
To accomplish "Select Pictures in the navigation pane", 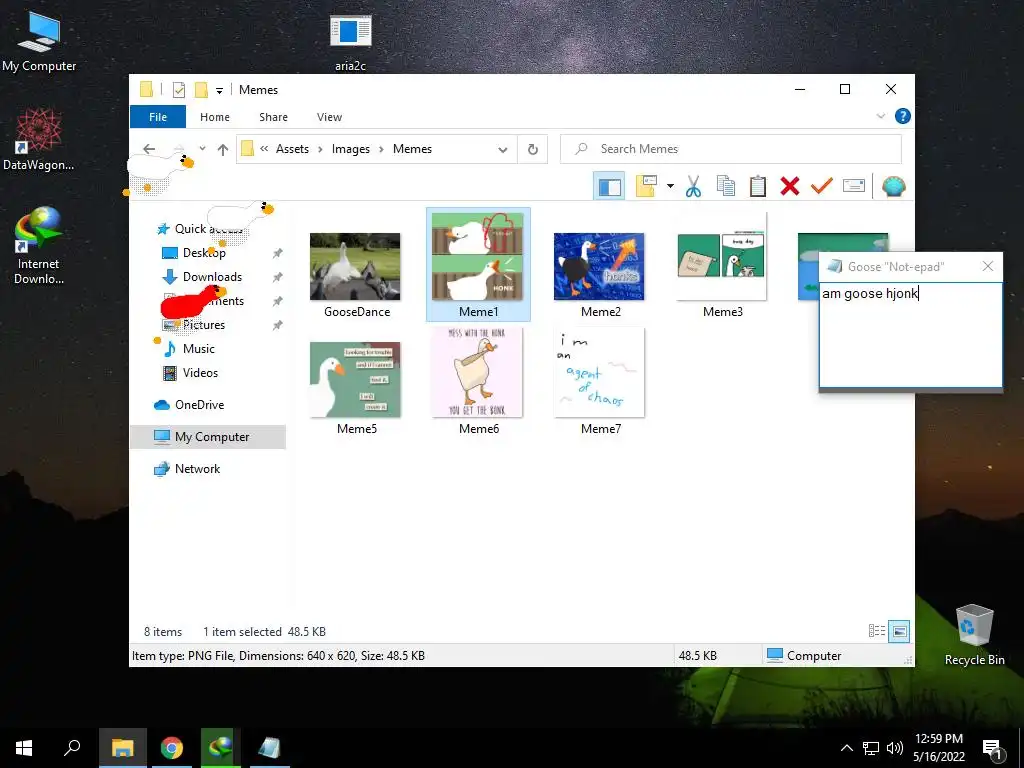I will click(203, 325).
